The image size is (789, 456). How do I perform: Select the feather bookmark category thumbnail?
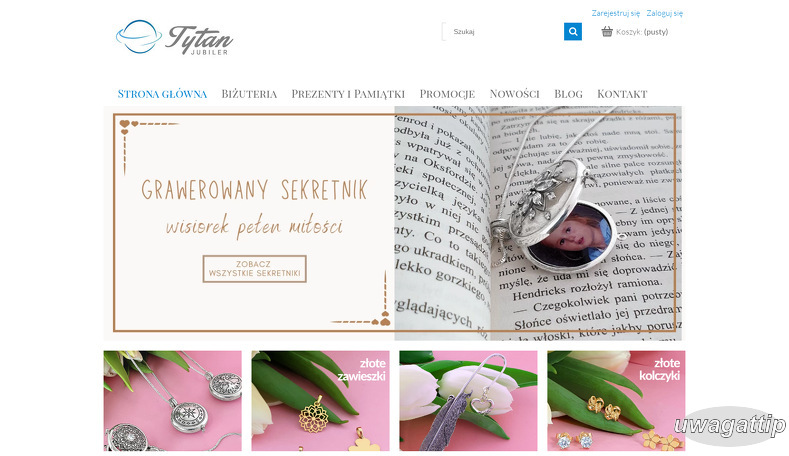coord(468,401)
